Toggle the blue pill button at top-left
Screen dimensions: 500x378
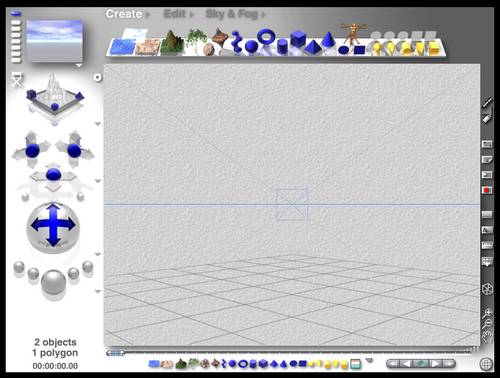(16, 14)
